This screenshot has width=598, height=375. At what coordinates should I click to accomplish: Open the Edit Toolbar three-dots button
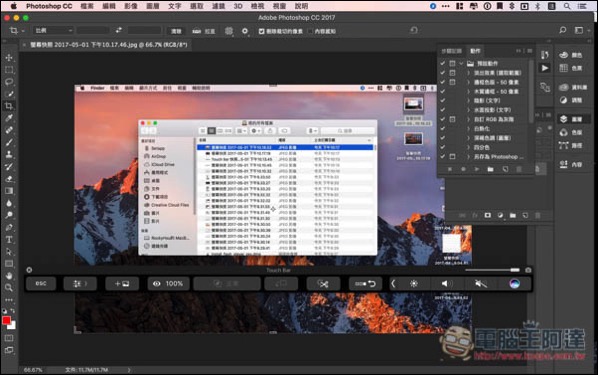(x=9, y=300)
